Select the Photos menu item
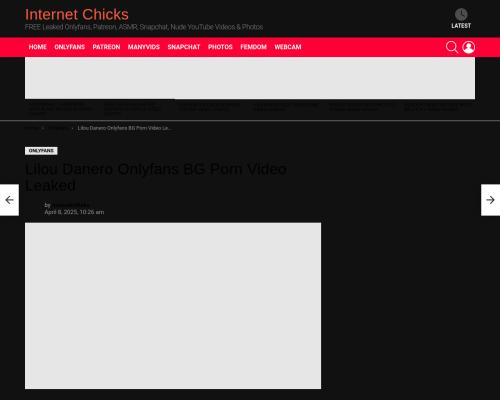 click(220, 47)
